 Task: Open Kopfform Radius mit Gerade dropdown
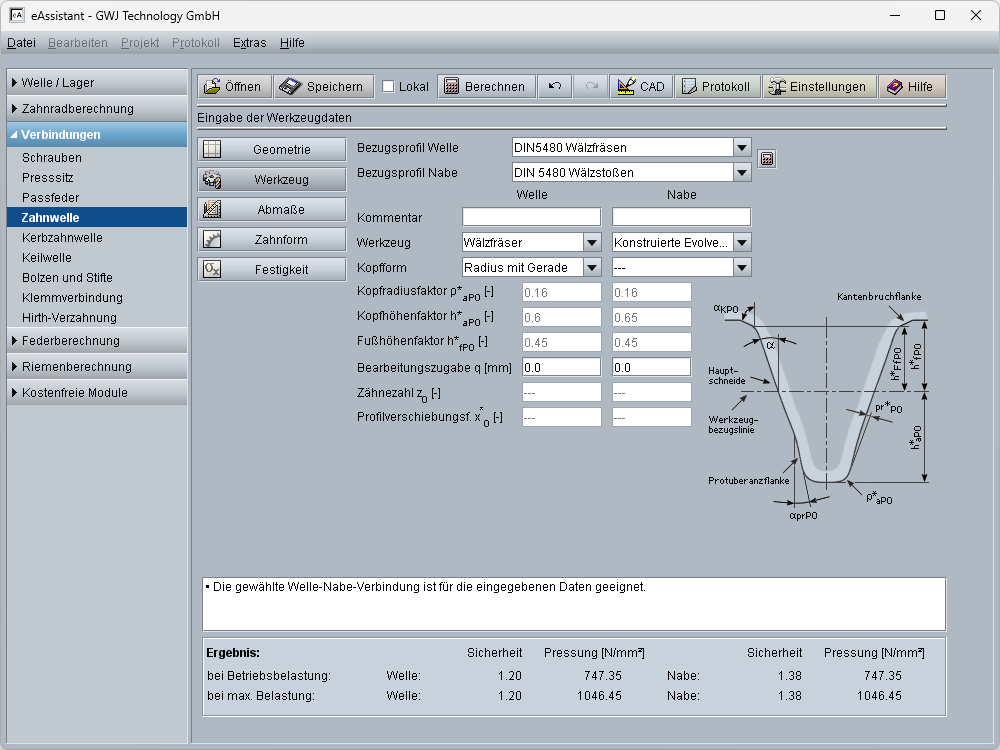pyautogui.click(x=591, y=267)
